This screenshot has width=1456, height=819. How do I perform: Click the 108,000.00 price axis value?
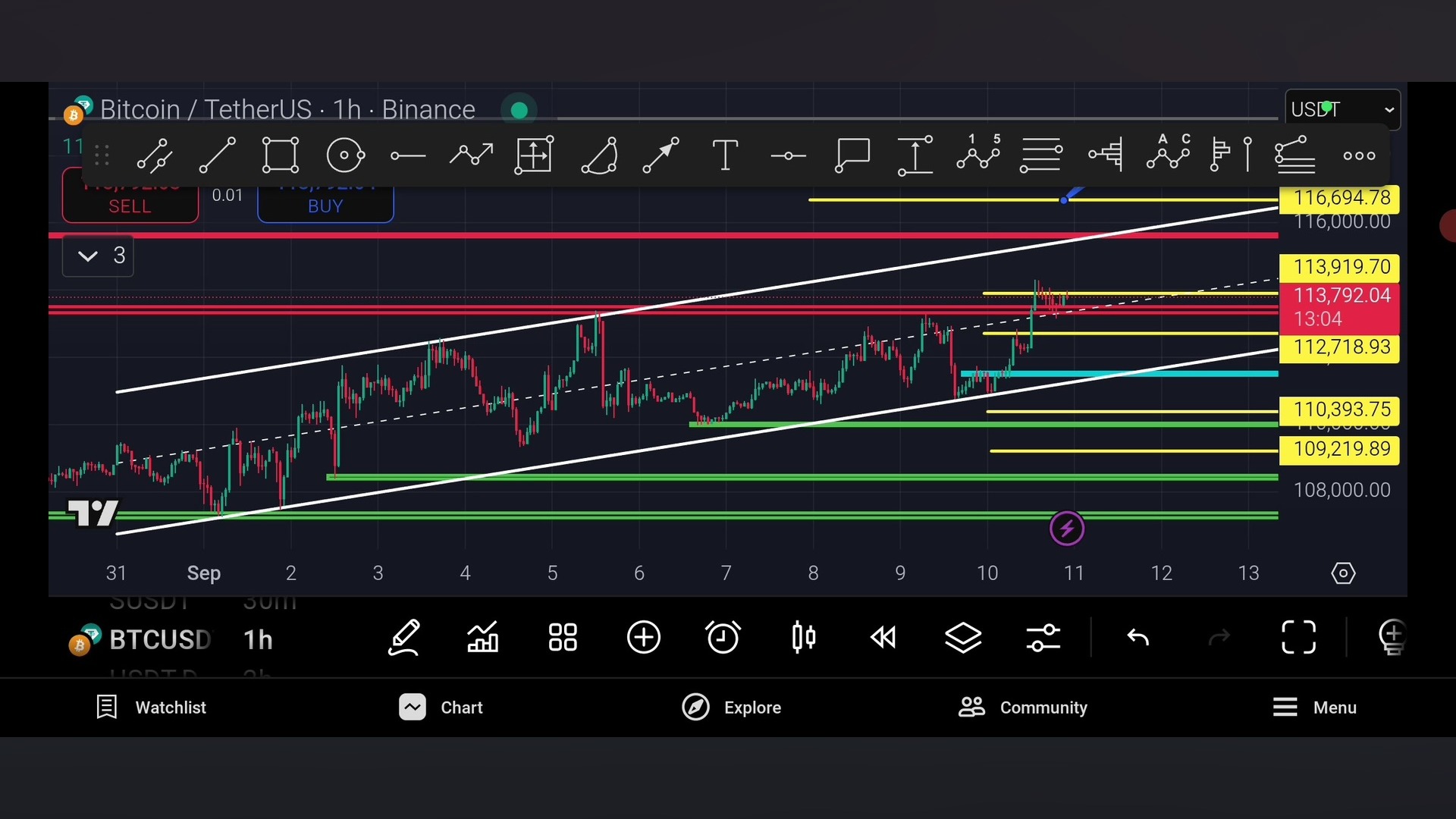[x=1341, y=491]
